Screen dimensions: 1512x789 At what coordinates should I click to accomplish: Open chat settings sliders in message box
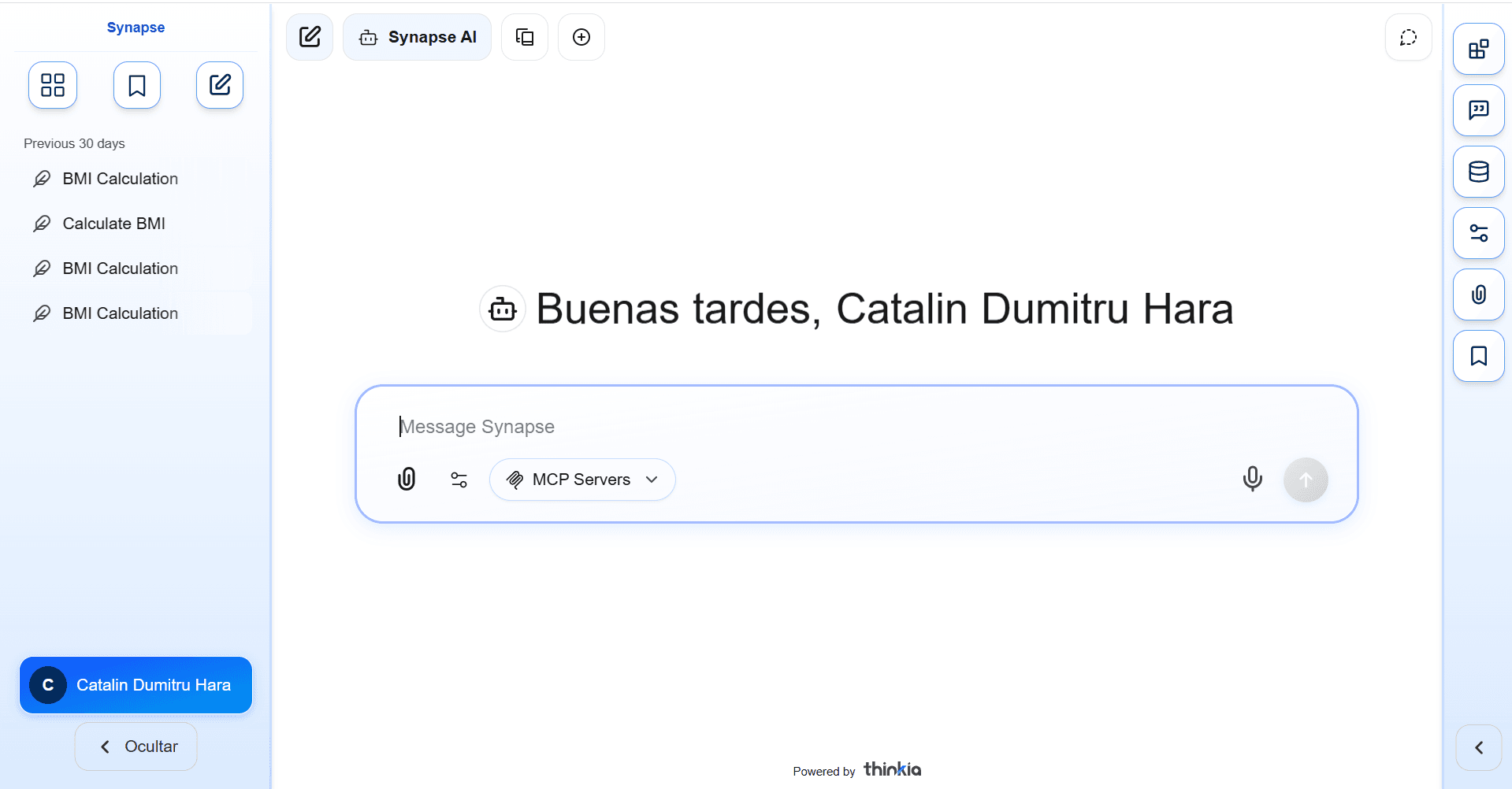[x=459, y=480]
